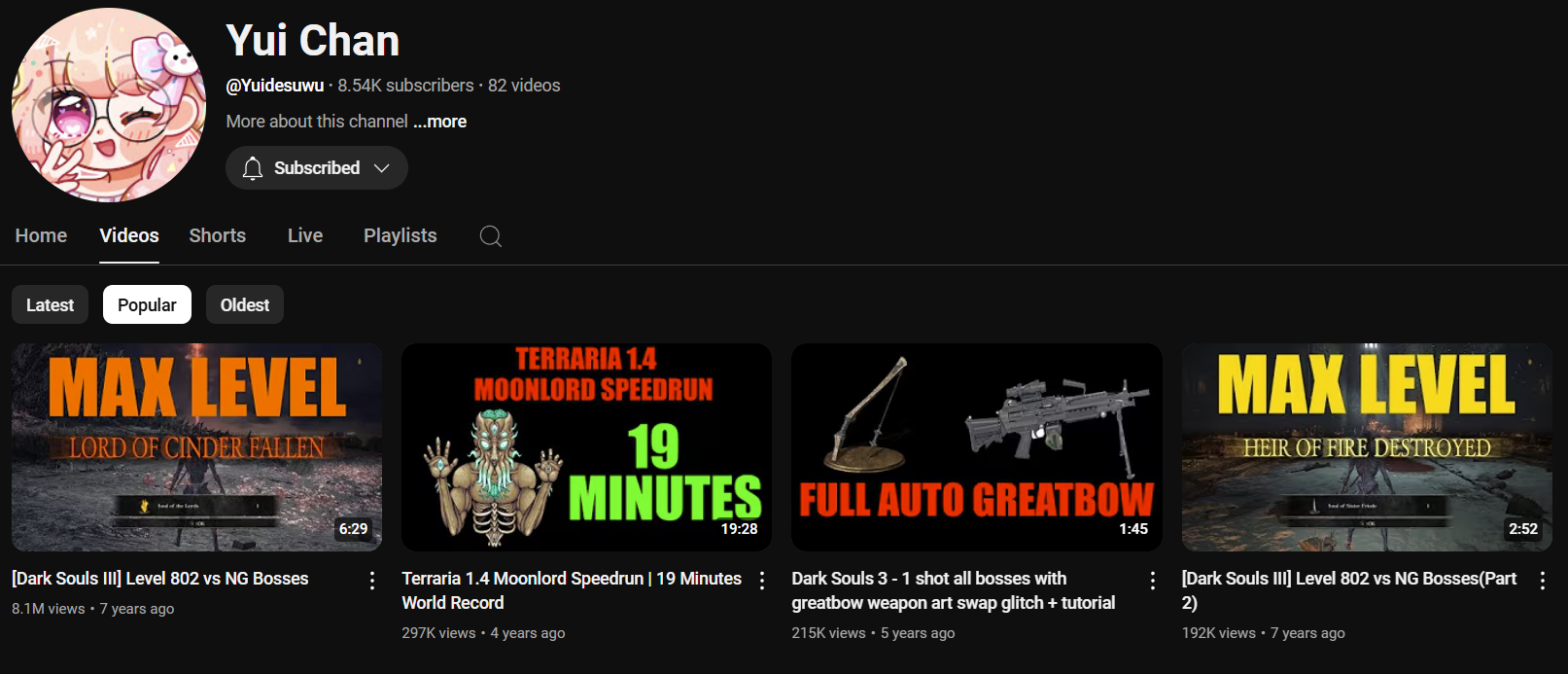Viewport: 1568px width, 674px height.
Task: Click the notification bell icon on Subscribed
Action: point(253,168)
